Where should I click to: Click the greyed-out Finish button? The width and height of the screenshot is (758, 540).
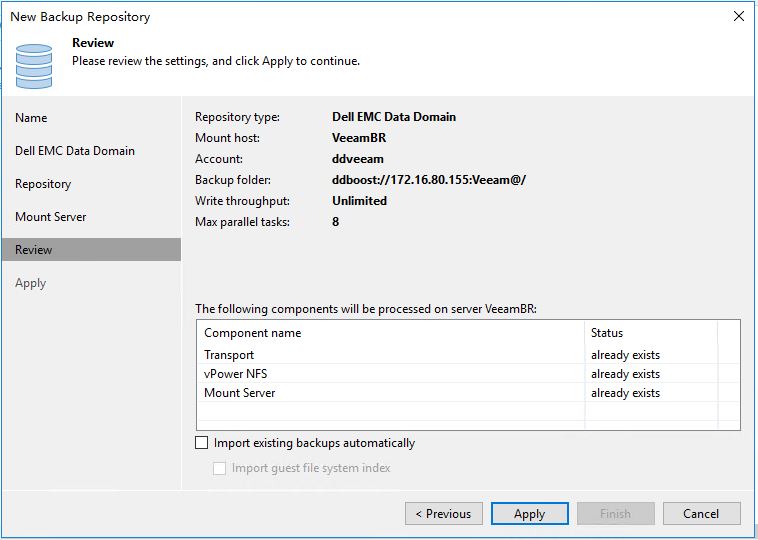click(615, 513)
